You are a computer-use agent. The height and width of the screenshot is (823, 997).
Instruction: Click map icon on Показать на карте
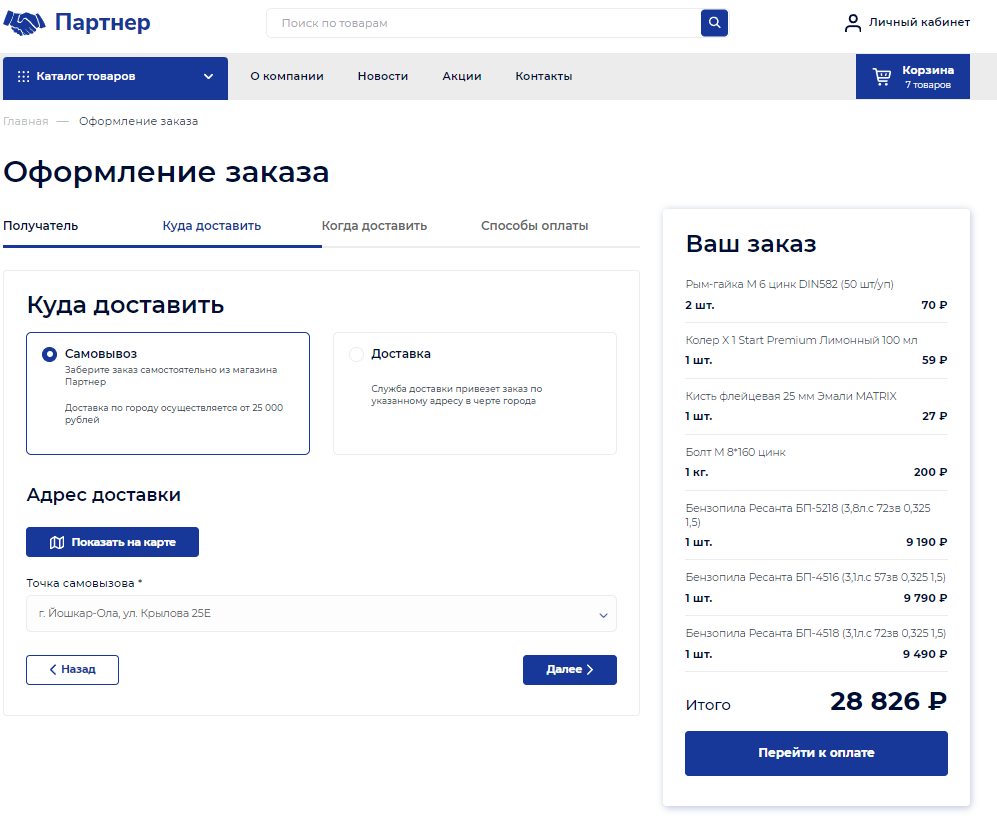tap(57, 542)
